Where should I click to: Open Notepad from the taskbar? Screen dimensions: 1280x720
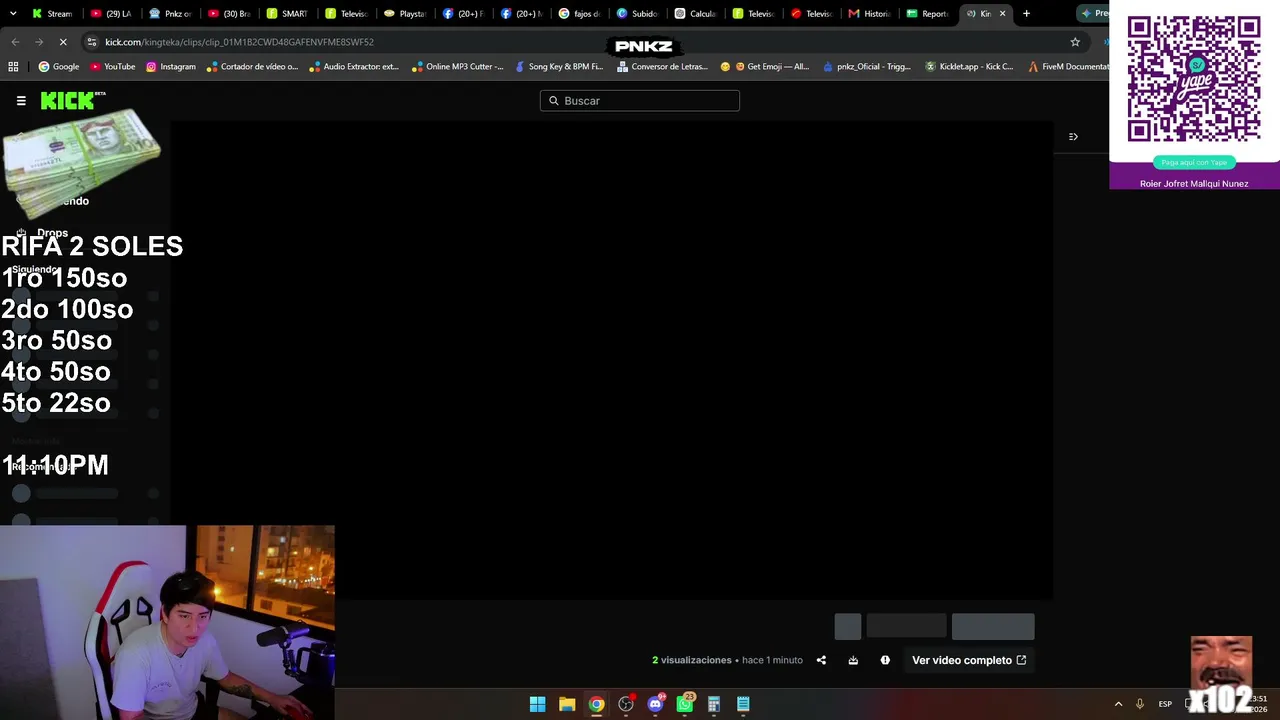[743, 704]
